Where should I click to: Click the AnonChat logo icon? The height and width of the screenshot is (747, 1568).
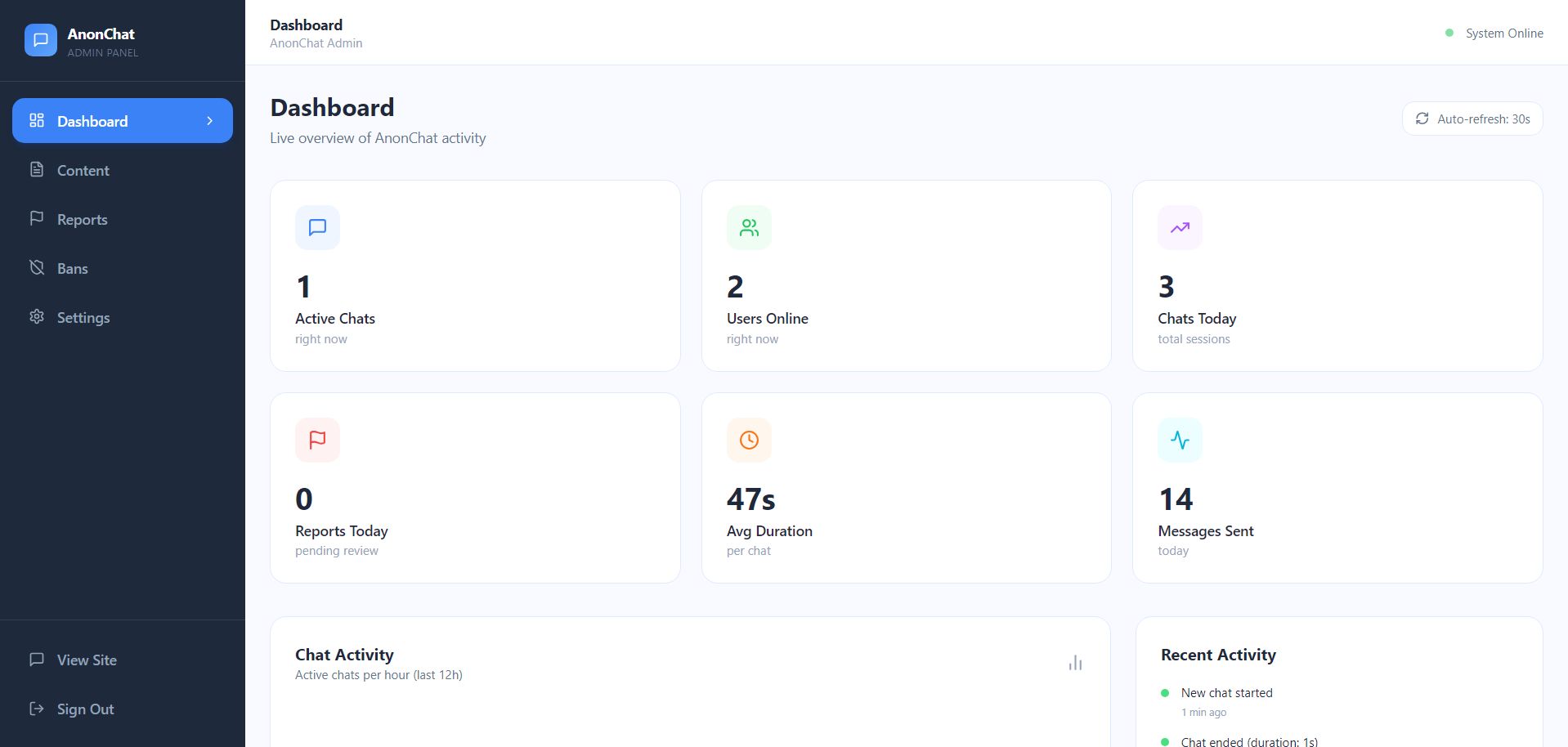(41, 40)
